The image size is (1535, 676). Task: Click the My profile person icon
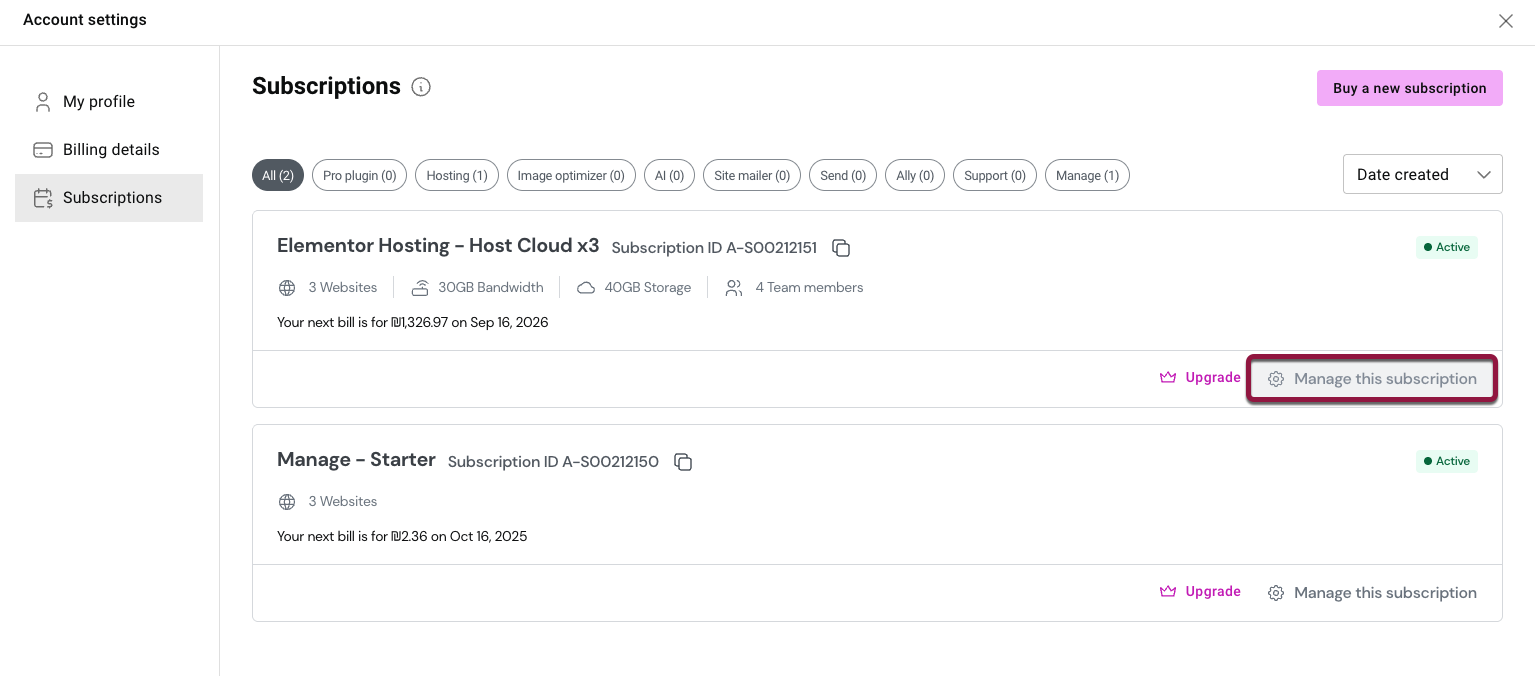[42, 102]
